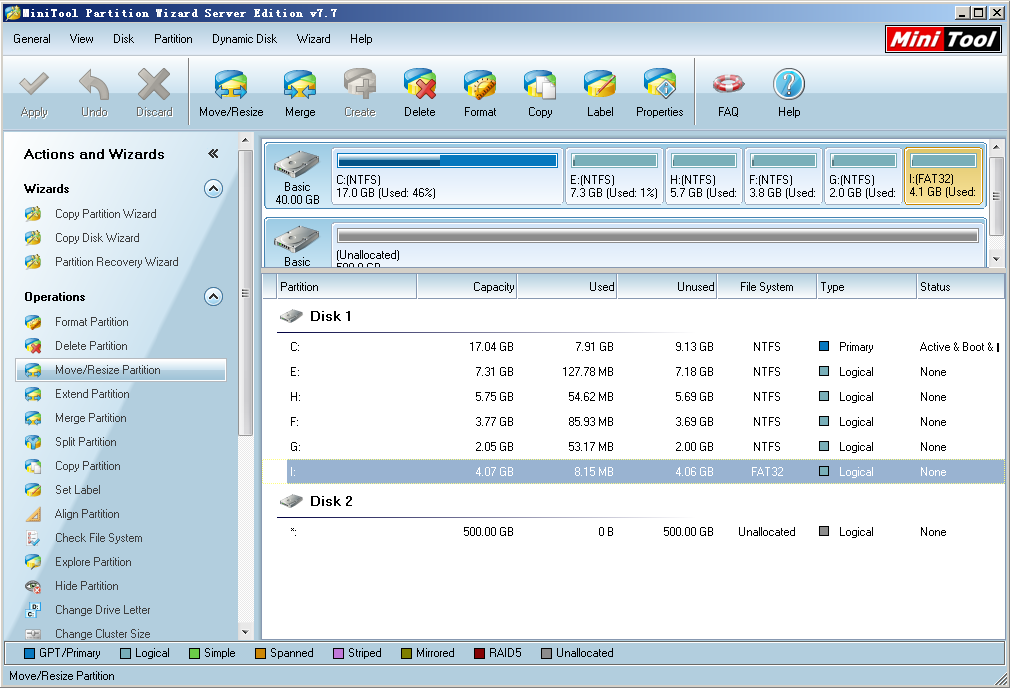Select E:(NTFS) block in disk map
The height and width of the screenshot is (688, 1010).
[615, 177]
